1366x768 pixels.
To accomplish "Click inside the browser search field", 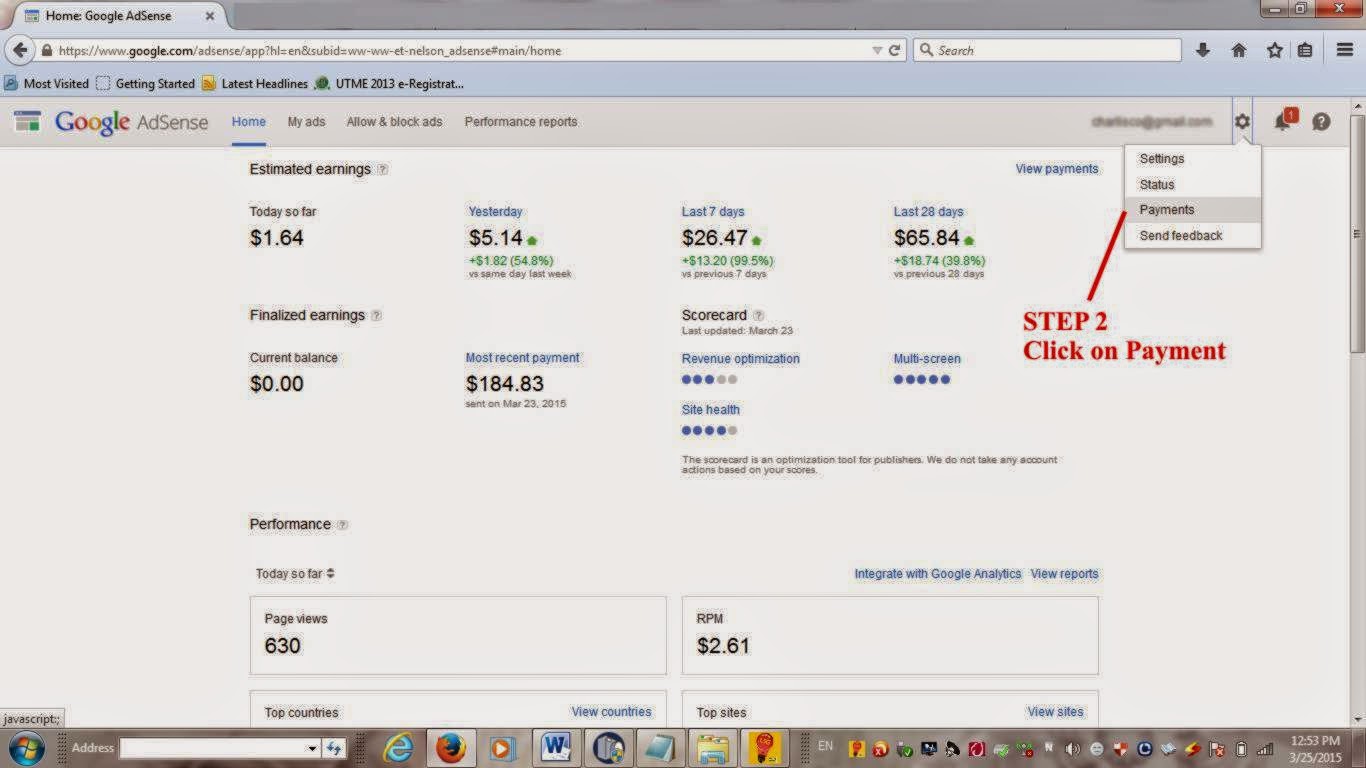I will 1010,49.
